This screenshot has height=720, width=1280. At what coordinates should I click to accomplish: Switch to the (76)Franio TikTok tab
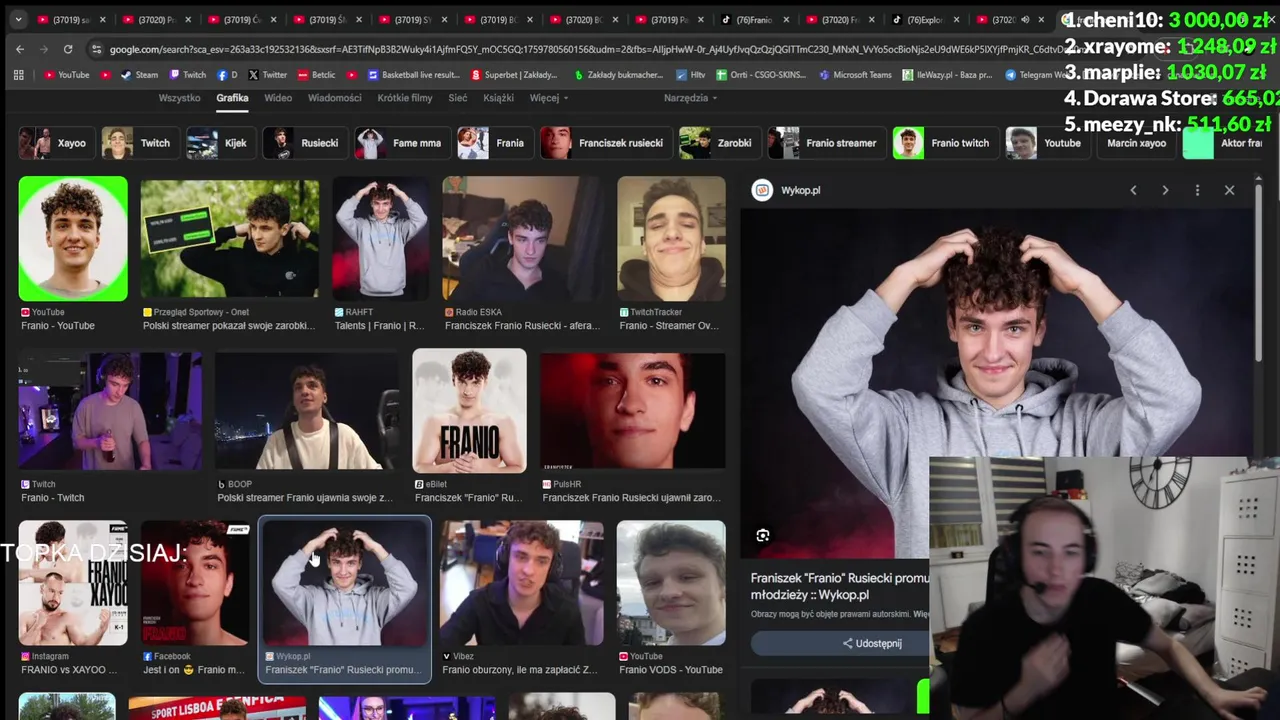pos(757,19)
